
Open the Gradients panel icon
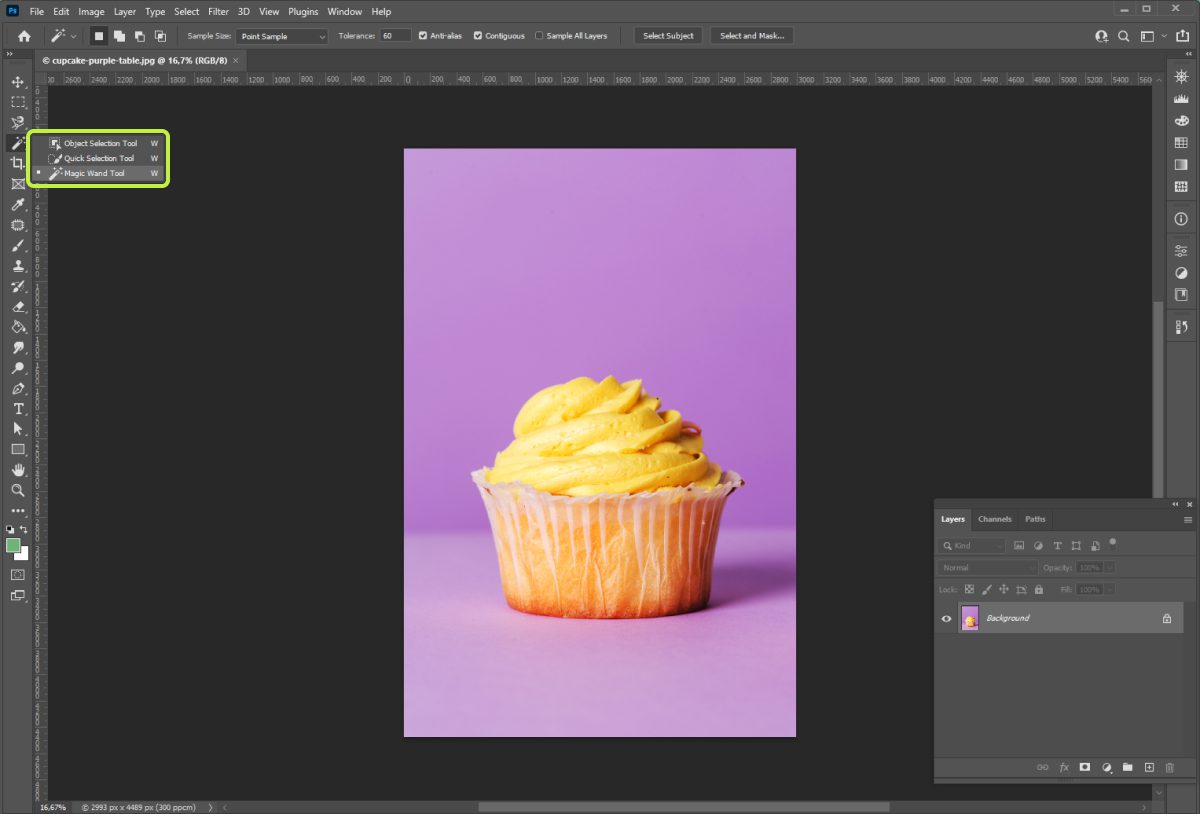pos(1181,165)
